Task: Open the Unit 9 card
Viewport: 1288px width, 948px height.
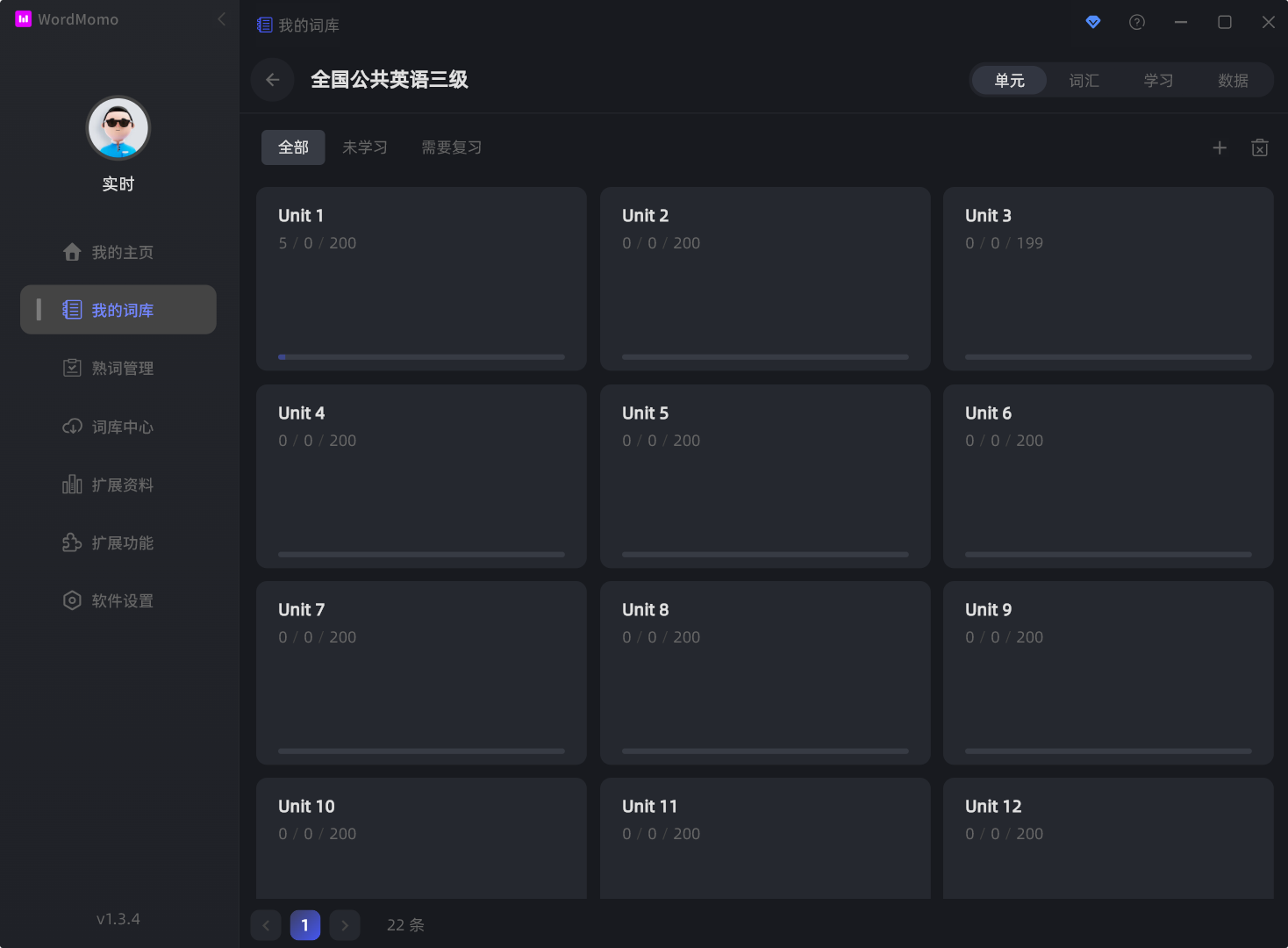Action: pyautogui.click(x=1108, y=672)
